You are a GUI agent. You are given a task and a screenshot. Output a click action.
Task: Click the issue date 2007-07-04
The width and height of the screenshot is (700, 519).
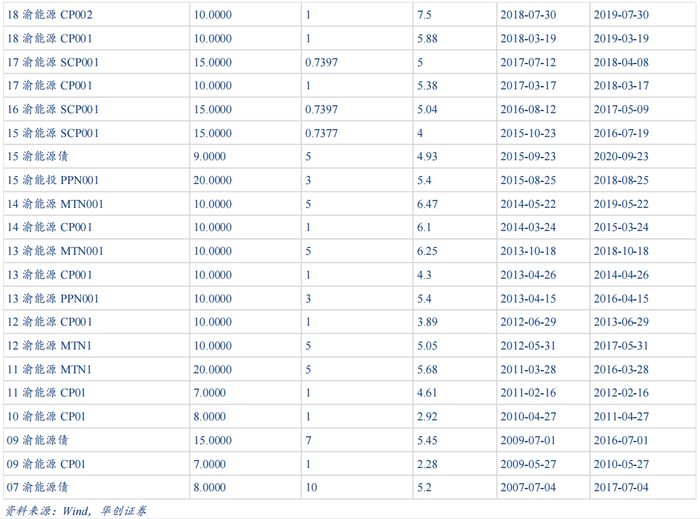(528, 487)
